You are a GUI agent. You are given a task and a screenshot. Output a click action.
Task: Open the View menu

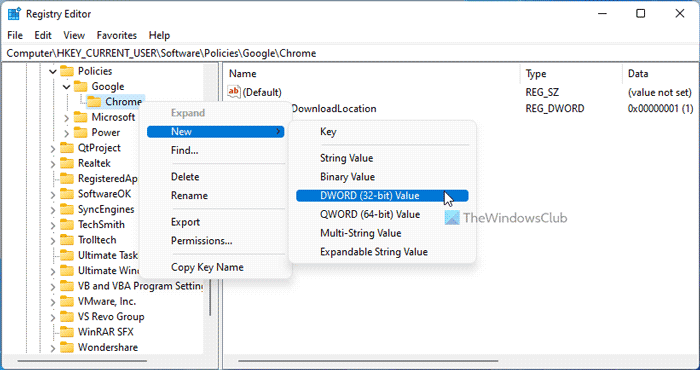click(x=74, y=35)
